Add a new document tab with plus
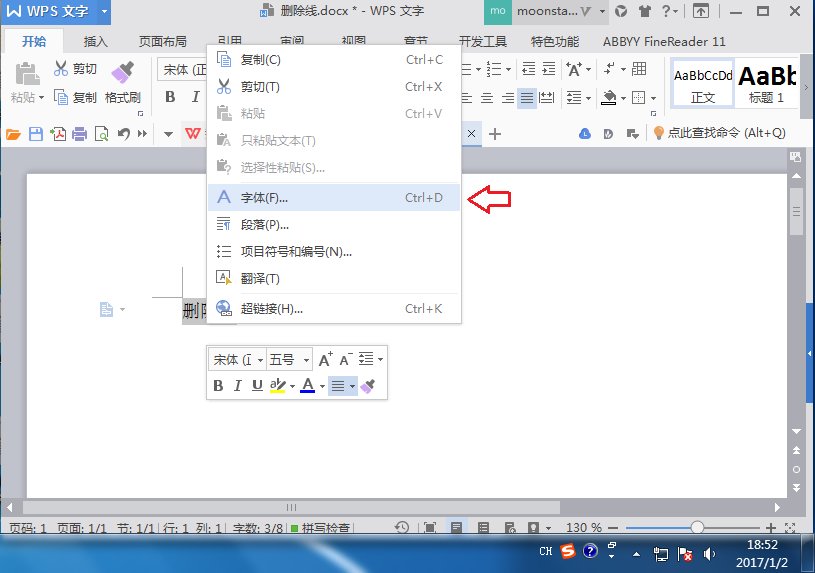The image size is (815, 573). click(x=495, y=134)
